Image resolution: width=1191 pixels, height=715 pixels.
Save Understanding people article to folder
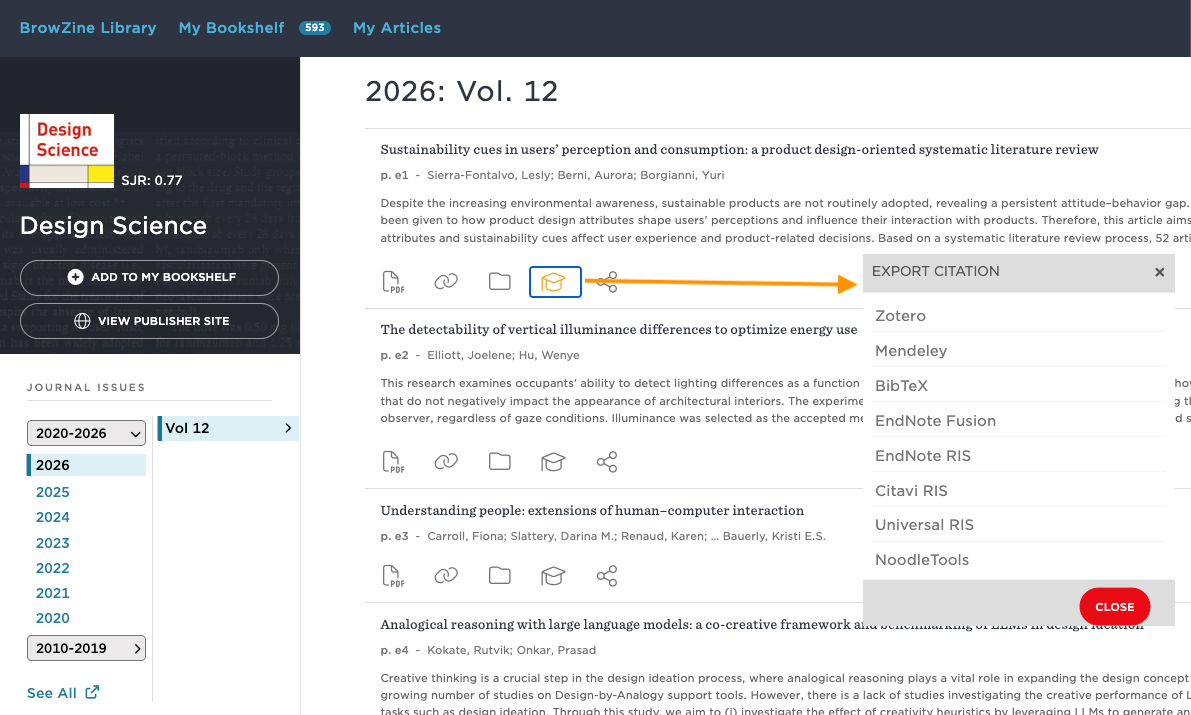coord(499,576)
